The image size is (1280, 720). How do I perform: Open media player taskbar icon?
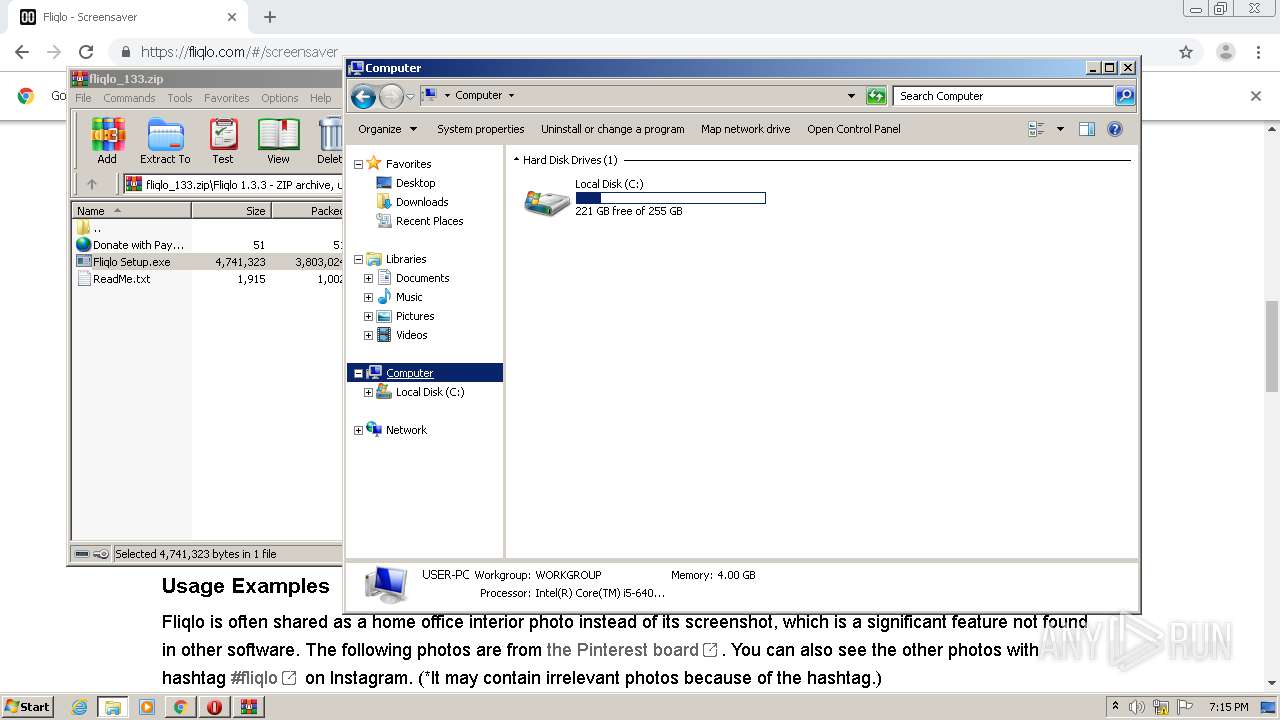tap(147, 707)
